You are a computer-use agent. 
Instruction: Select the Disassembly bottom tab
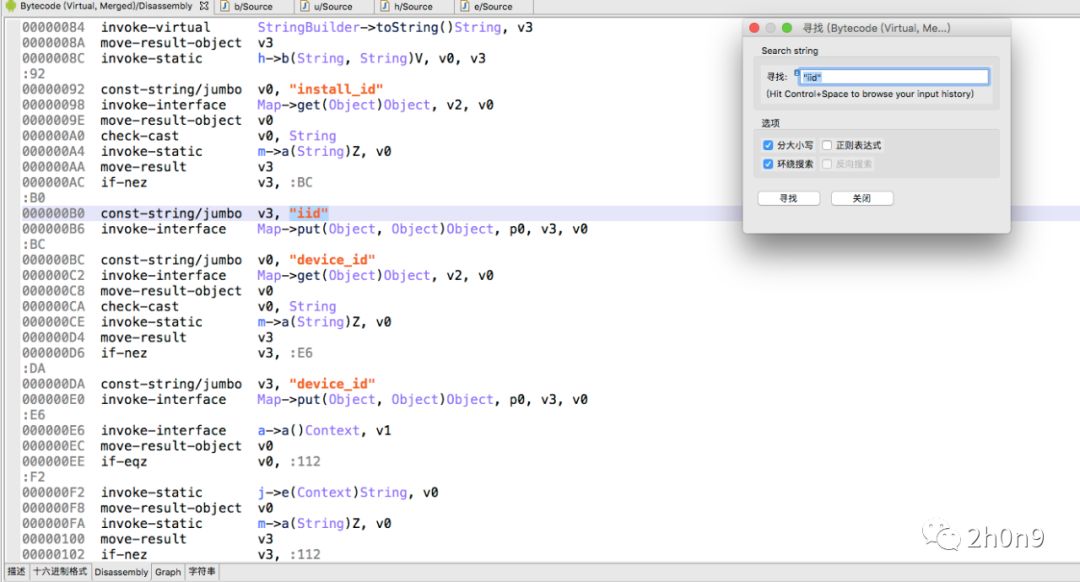click(121, 572)
